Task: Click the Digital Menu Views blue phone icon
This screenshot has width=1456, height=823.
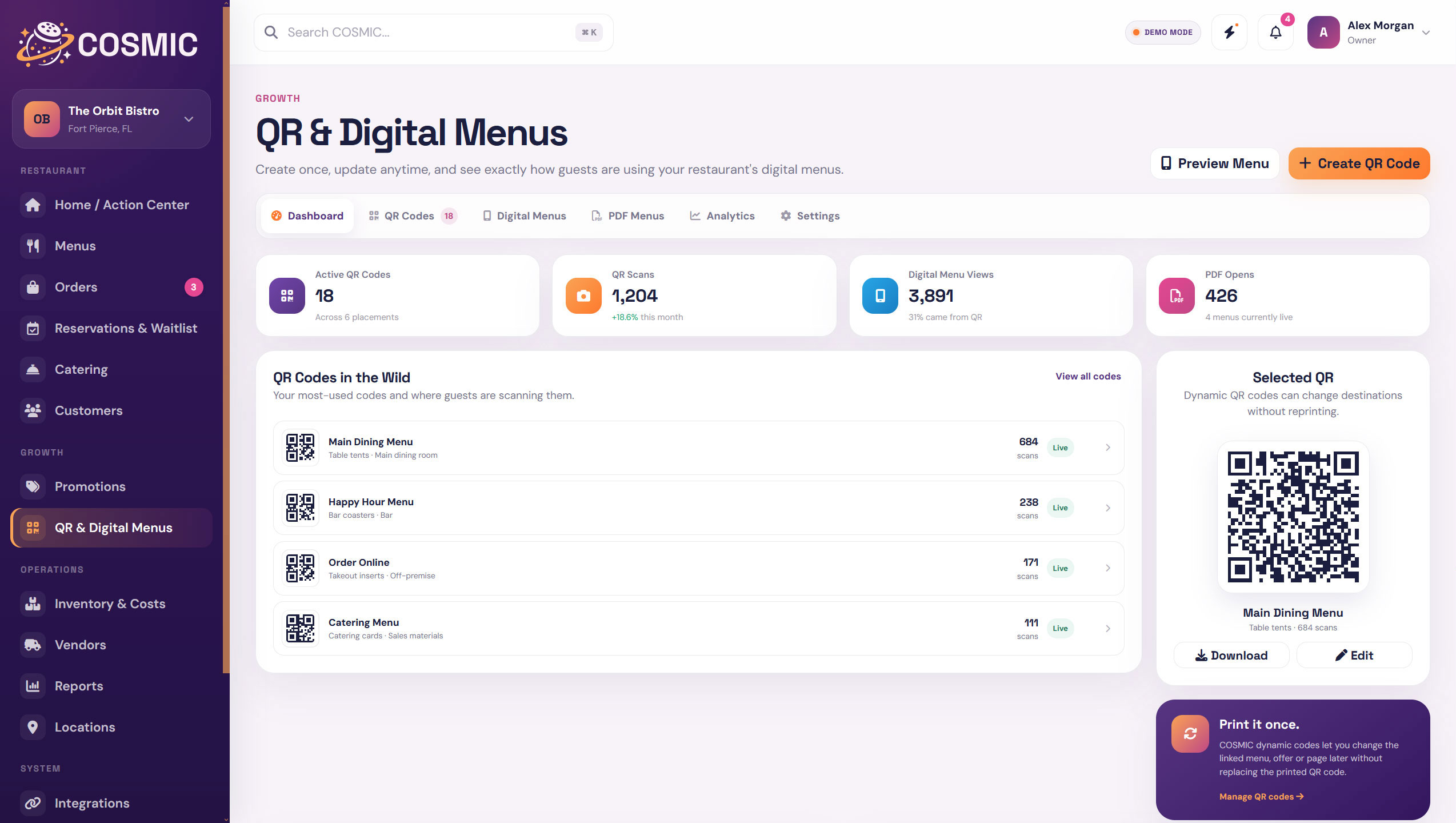Action: [x=880, y=295]
